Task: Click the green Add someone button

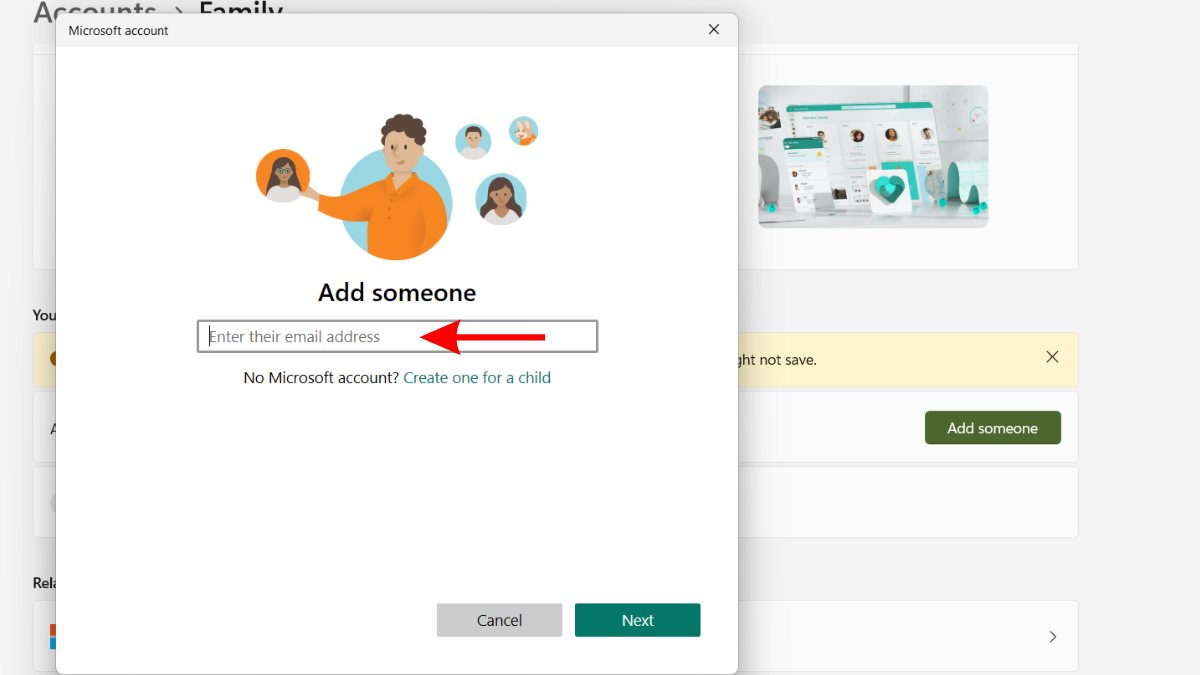Action: (x=992, y=428)
